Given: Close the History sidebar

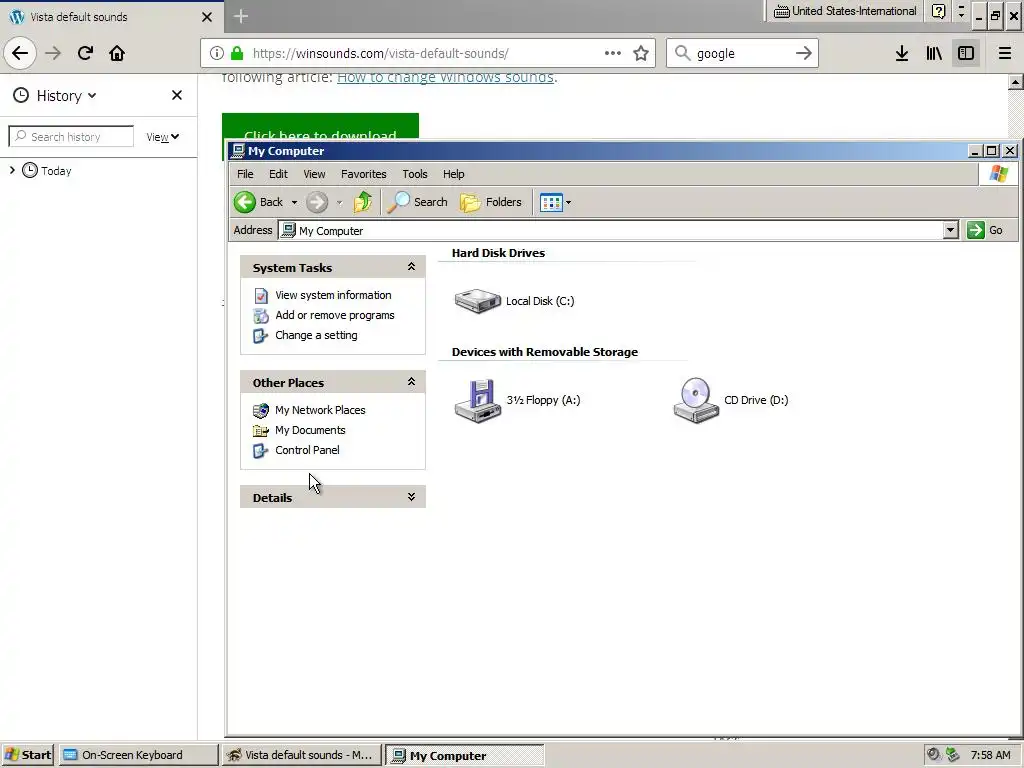Looking at the screenshot, I should click(x=176, y=95).
